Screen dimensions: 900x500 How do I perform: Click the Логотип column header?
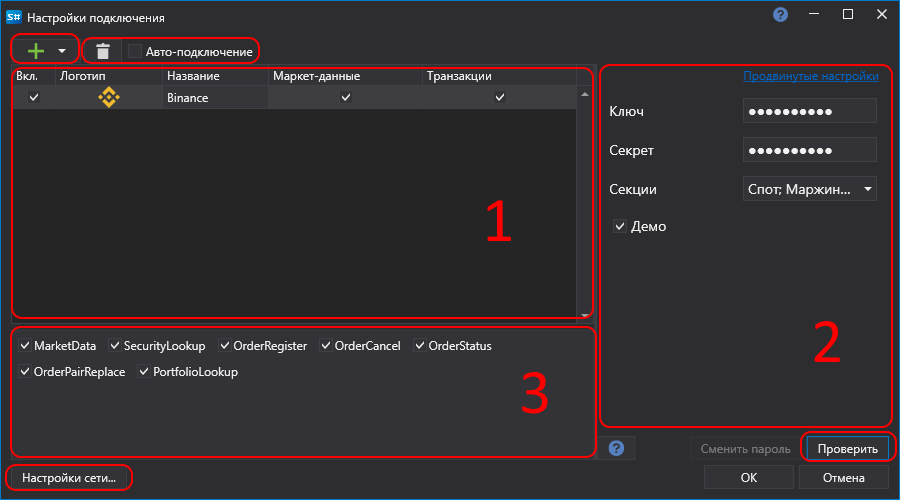pos(108,76)
